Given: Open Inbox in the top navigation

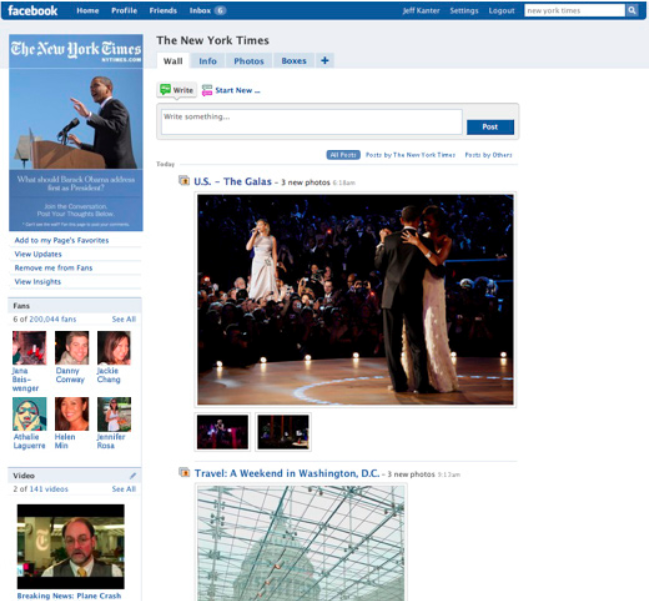Looking at the screenshot, I should [x=207, y=11].
